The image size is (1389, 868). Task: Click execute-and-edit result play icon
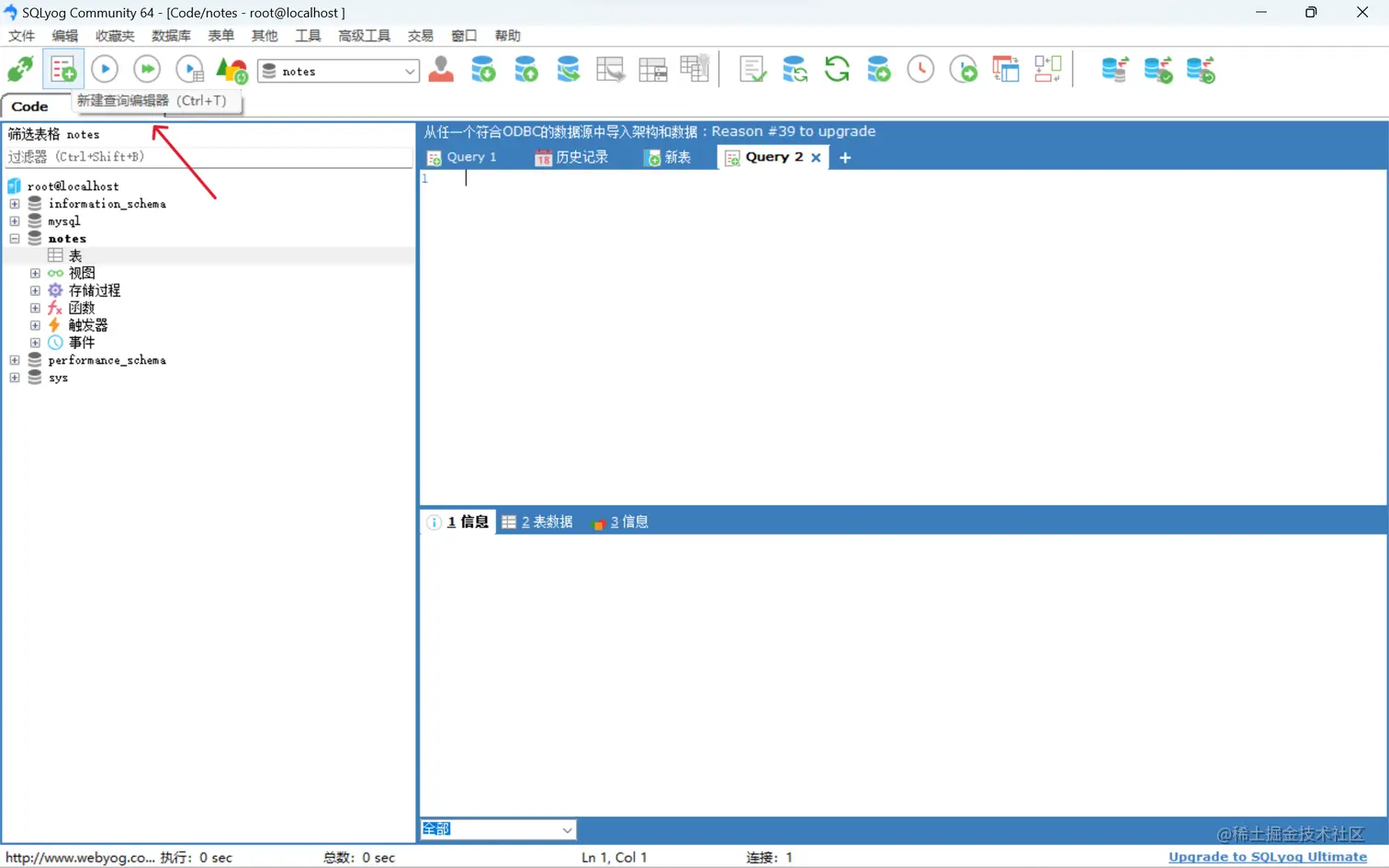(189, 70)
